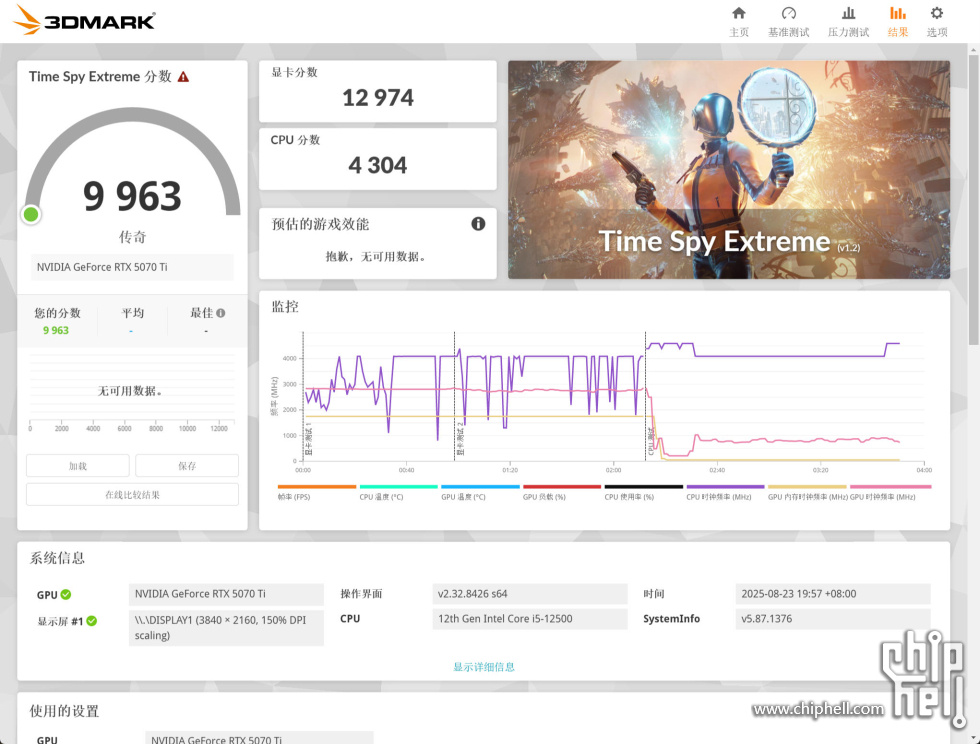The width and height of the screenshot is (980, 744).
Task: Click the 系统信息 section heading
Action: click(57, 558)
